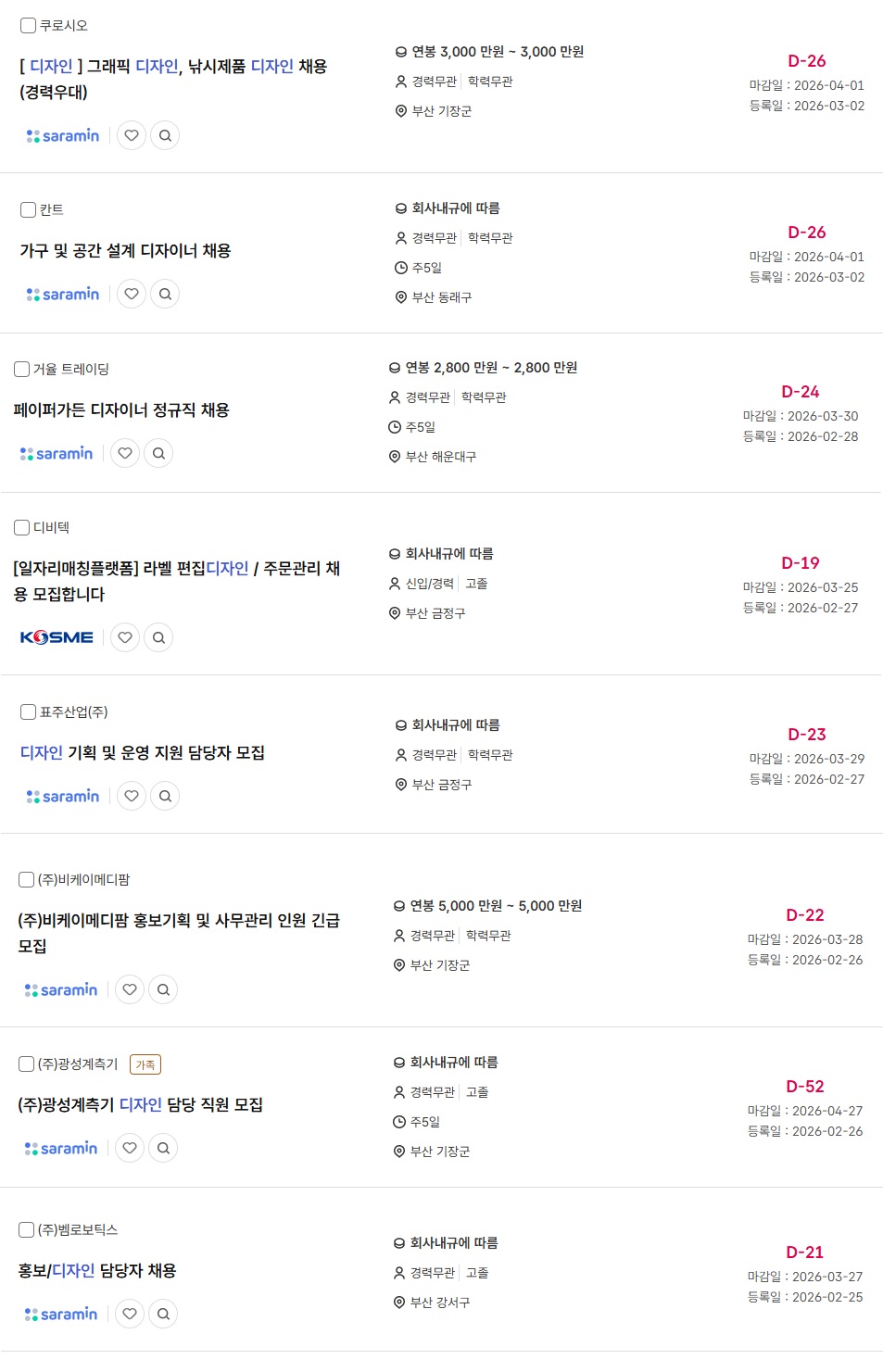Check the (주)벰로보틱스 checkbox
This screenshot has height=1372, width=883.
pos(27,1230)
